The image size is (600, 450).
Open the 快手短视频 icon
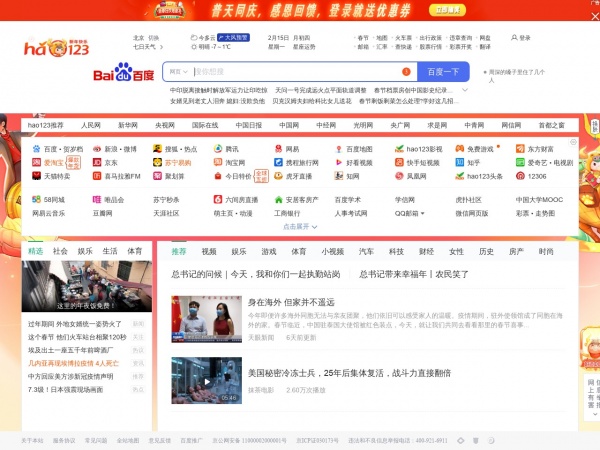coord(399,163)
